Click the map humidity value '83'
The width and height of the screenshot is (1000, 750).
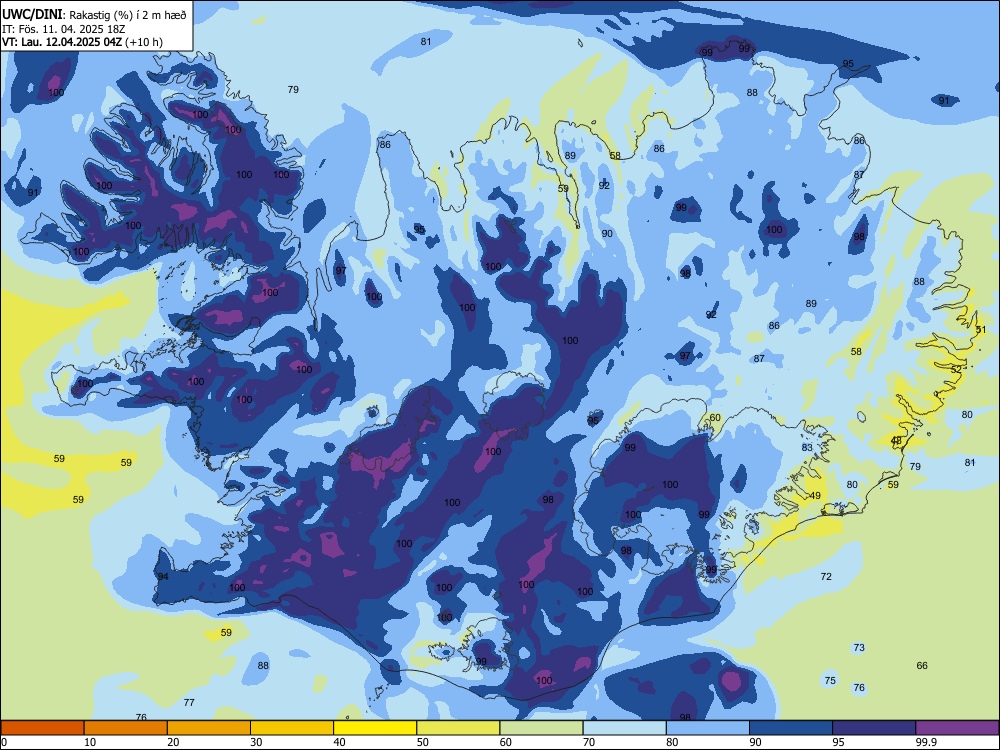coord(807,448)
